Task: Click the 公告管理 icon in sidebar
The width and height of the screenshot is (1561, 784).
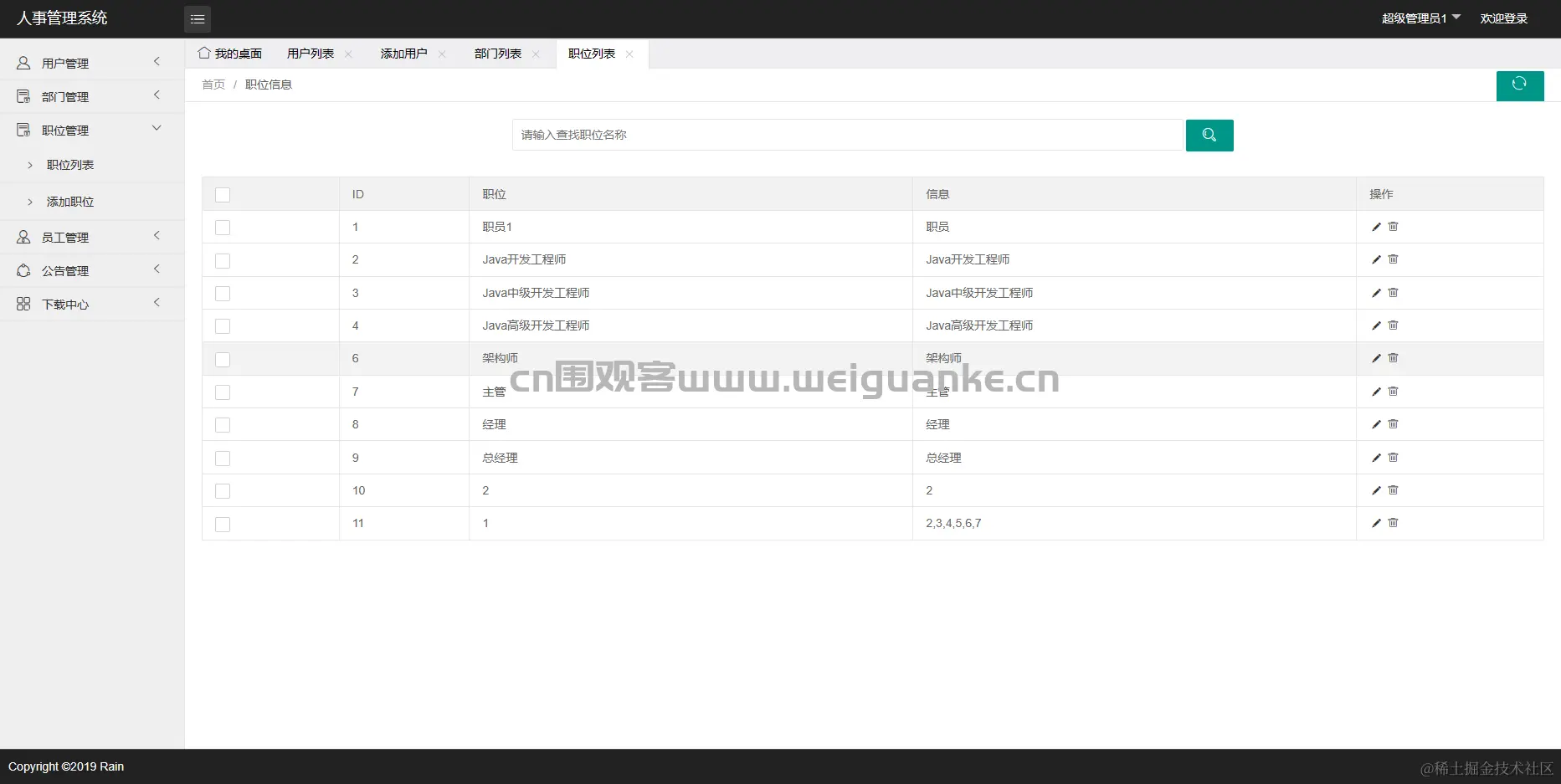Action: (23, 270)
